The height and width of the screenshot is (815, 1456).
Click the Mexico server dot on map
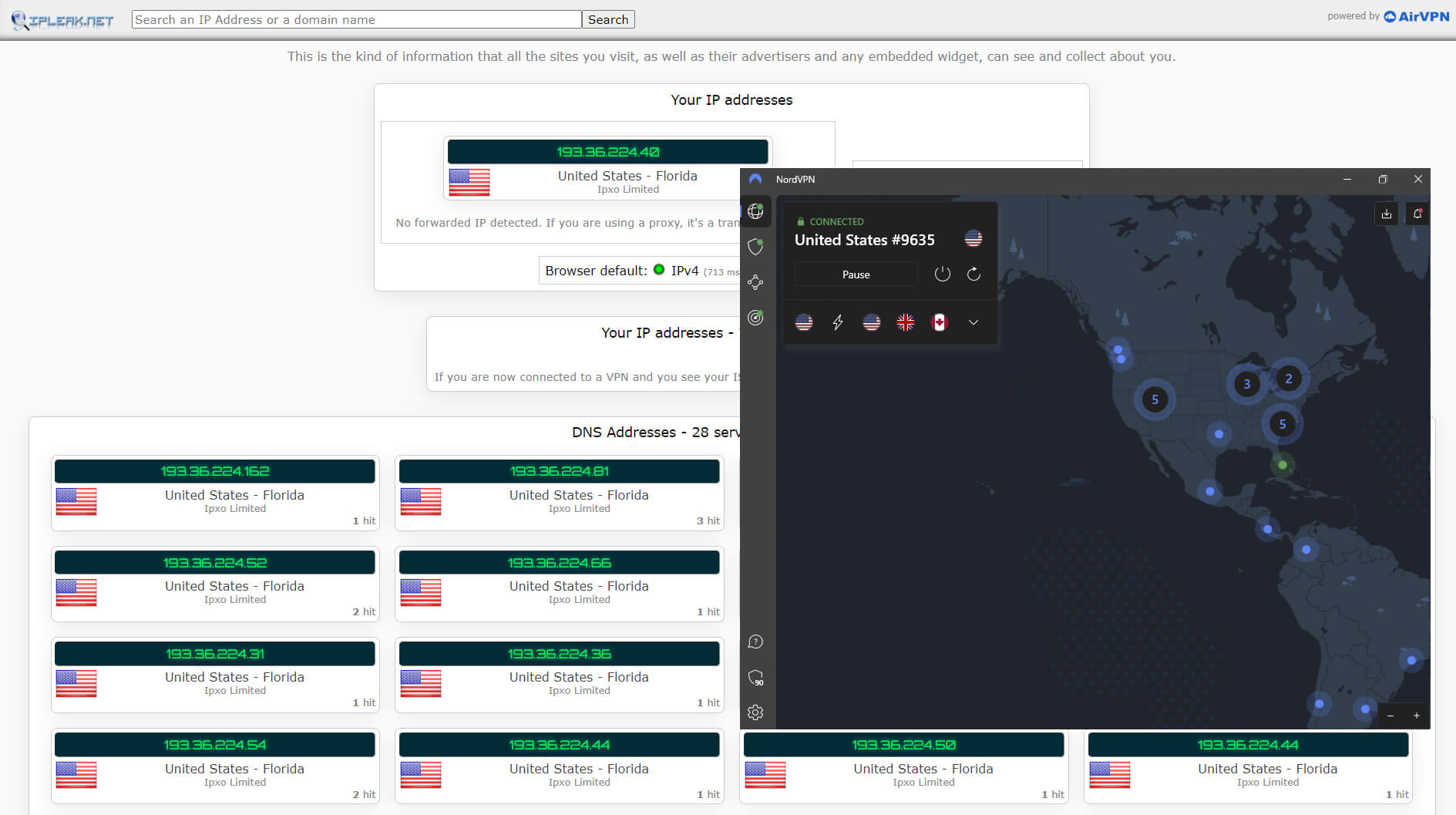[1210, 491]
